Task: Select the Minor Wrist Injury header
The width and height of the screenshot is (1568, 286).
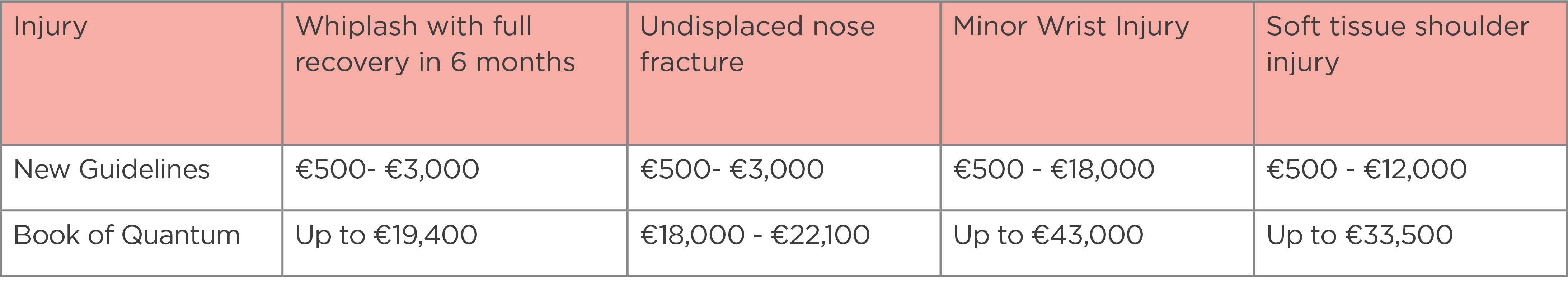Action: tap(1097, 74)
